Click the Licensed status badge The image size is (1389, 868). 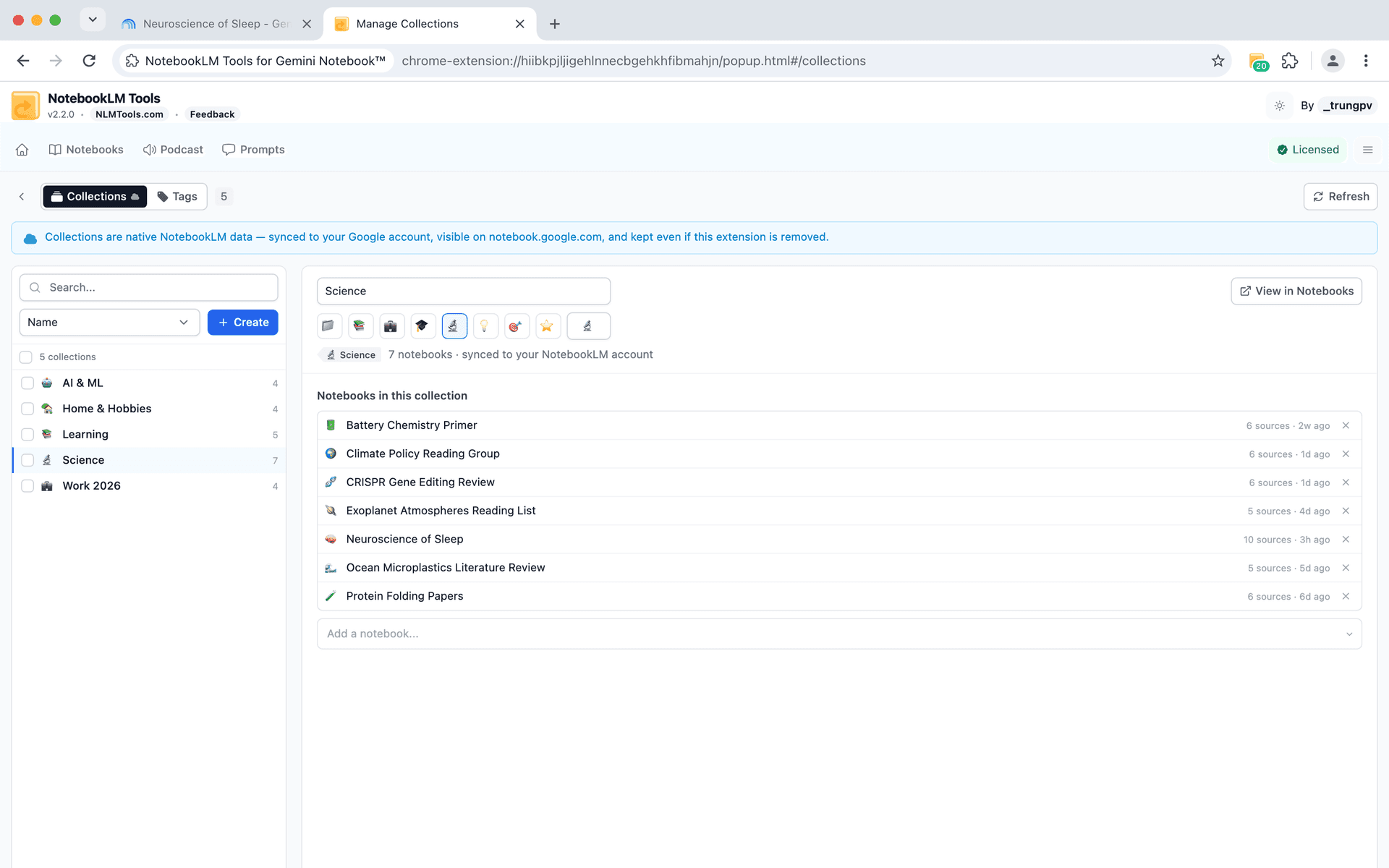[1308, 150]
